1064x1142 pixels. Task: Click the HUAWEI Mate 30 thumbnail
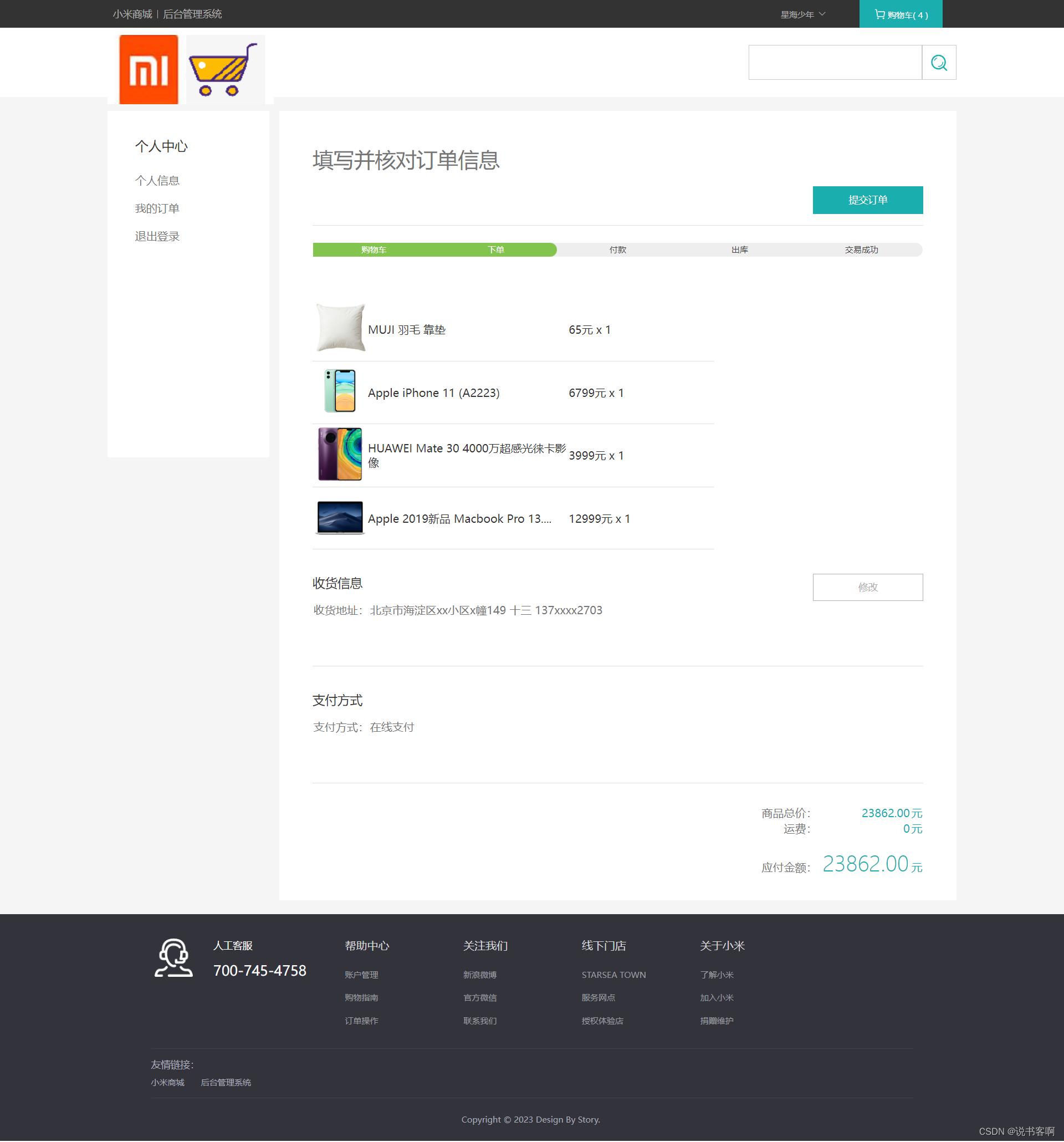pos(340,454)
